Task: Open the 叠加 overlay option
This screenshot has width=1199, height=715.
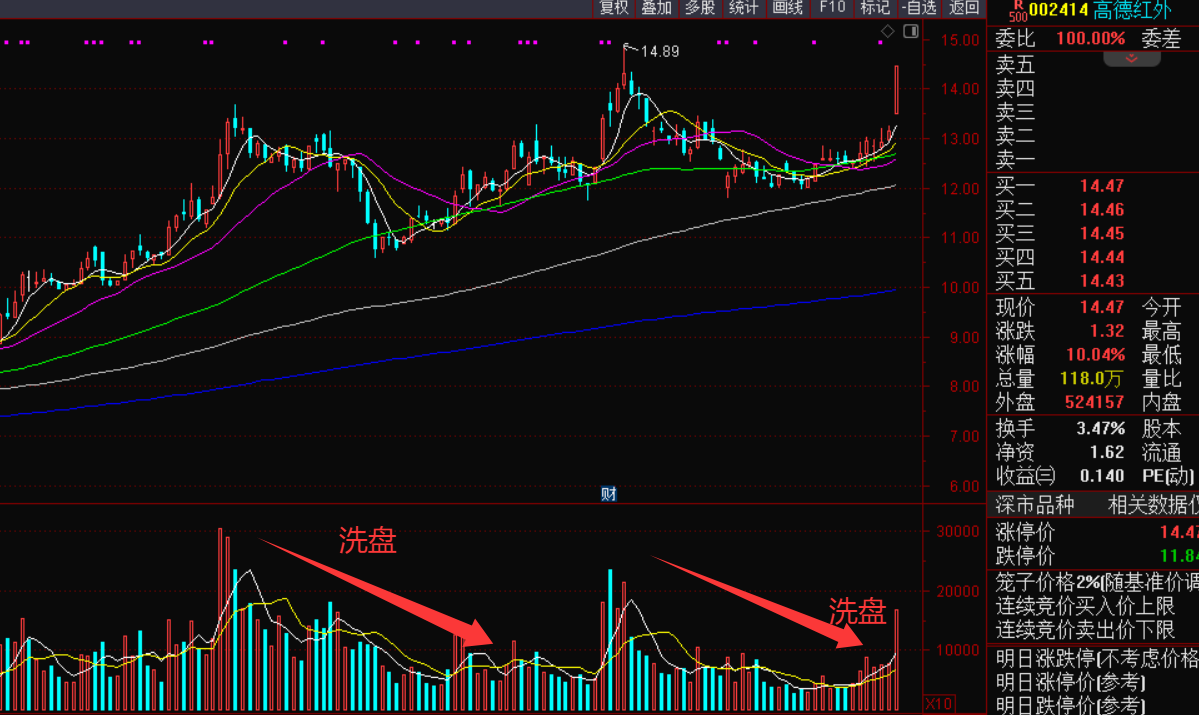Action: coord(656,8)
